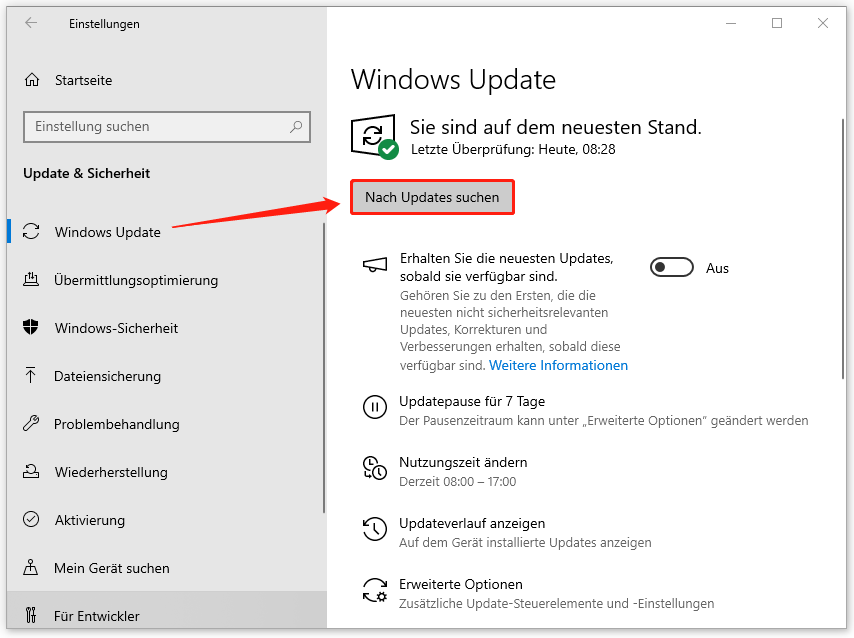
Task: Open Windows-Sicherheit section
Action: [x=167, y=327]
